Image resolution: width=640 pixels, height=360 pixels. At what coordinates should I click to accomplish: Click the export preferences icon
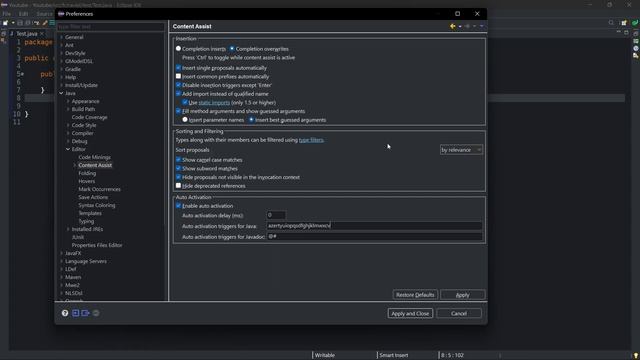pyautogui.click(x=85, y=313)
